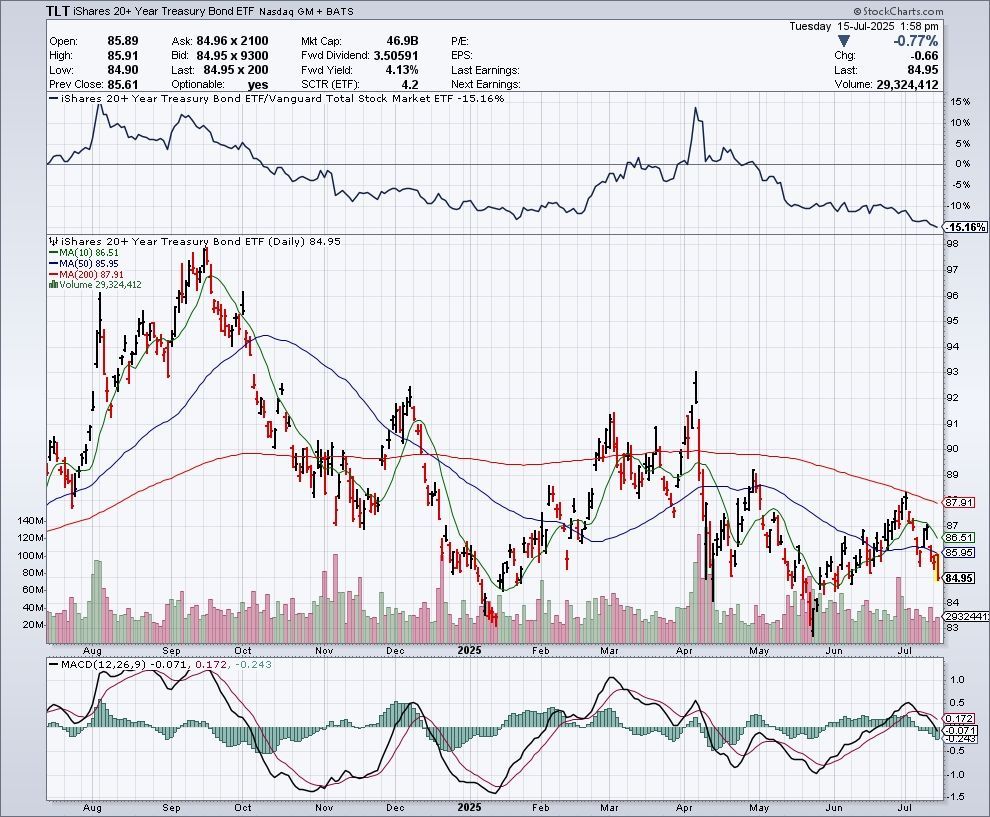Select the MA(200) 87.91 legend entry
The height and width of the screenshot is (817, 990).
pos(86,275)
